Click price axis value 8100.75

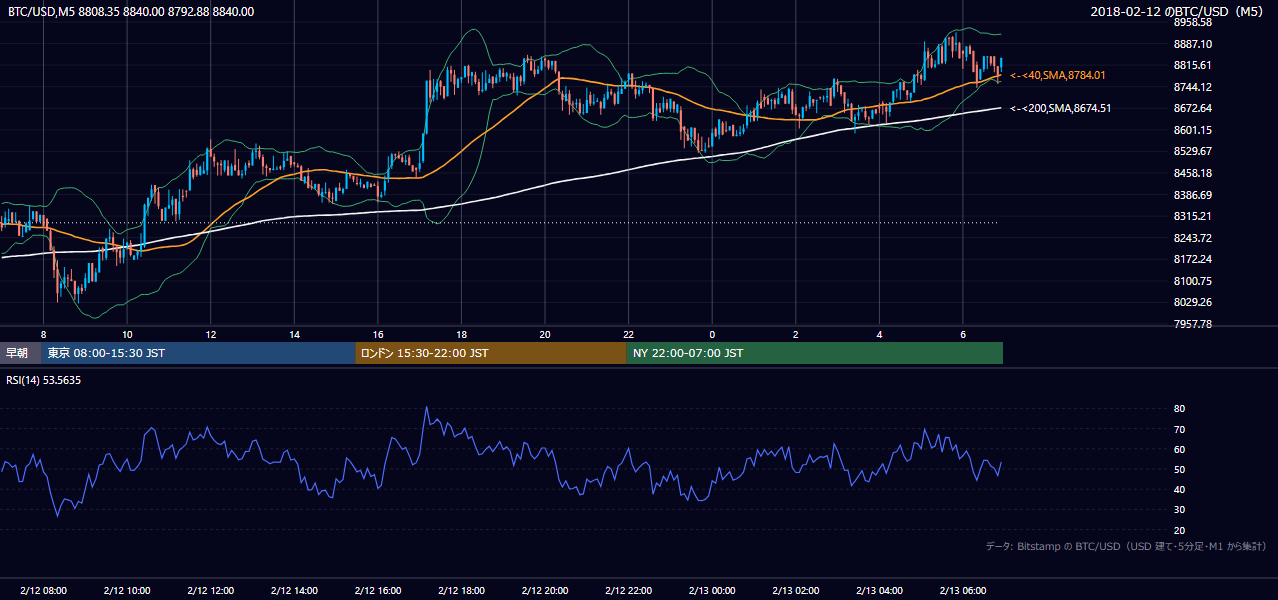pyautogui.click(x=1192, y=281)
